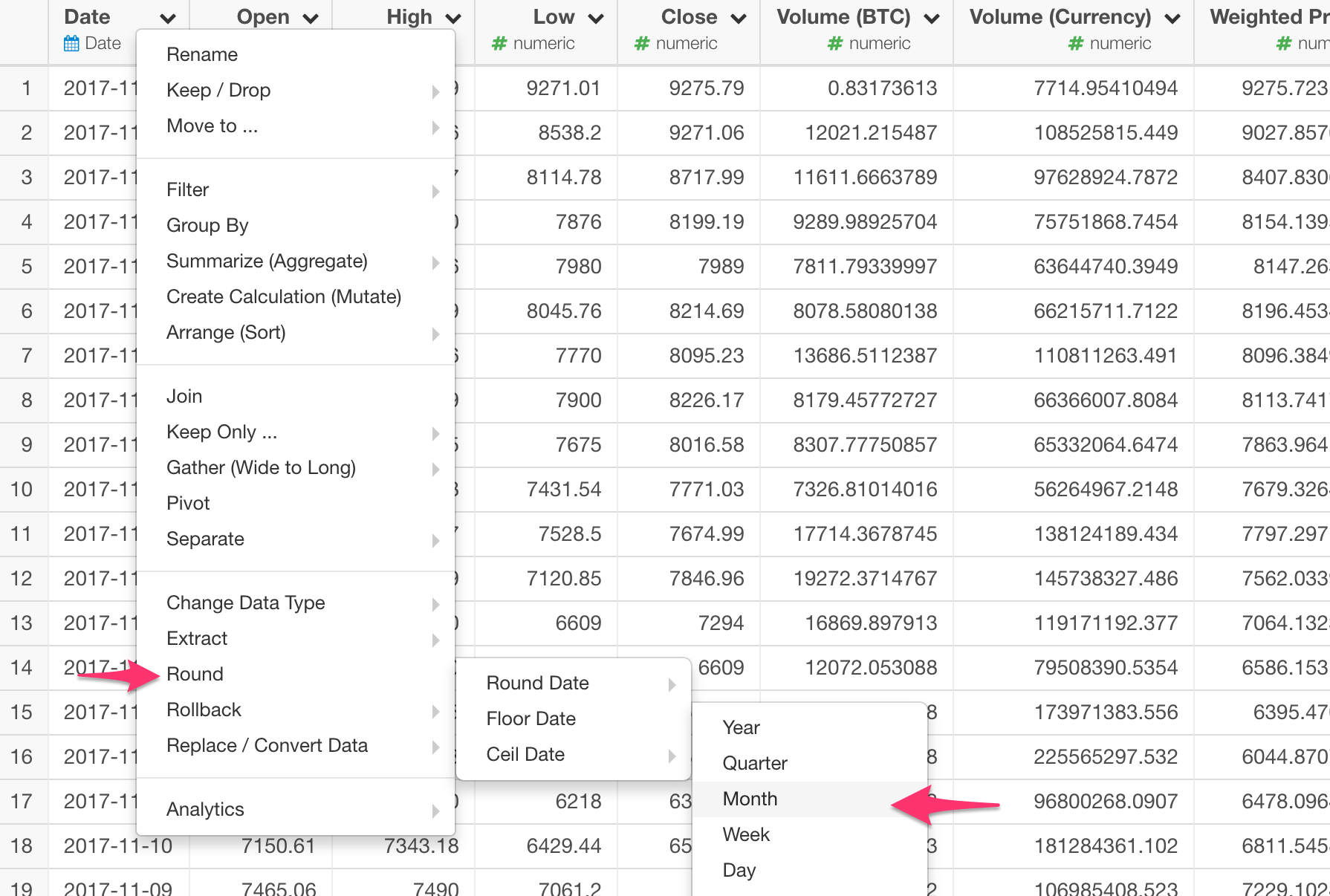Viewport: 1330px width, 896px height.
Task: Open the High column dropdown arrow
Action: 453,19
